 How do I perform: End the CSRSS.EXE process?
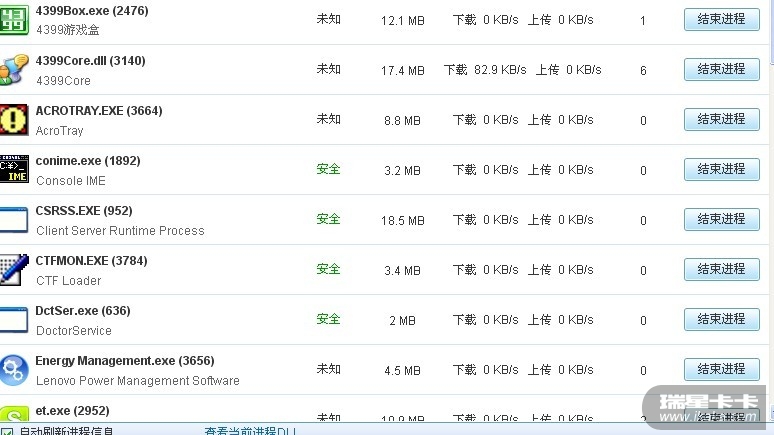point(721,219)
